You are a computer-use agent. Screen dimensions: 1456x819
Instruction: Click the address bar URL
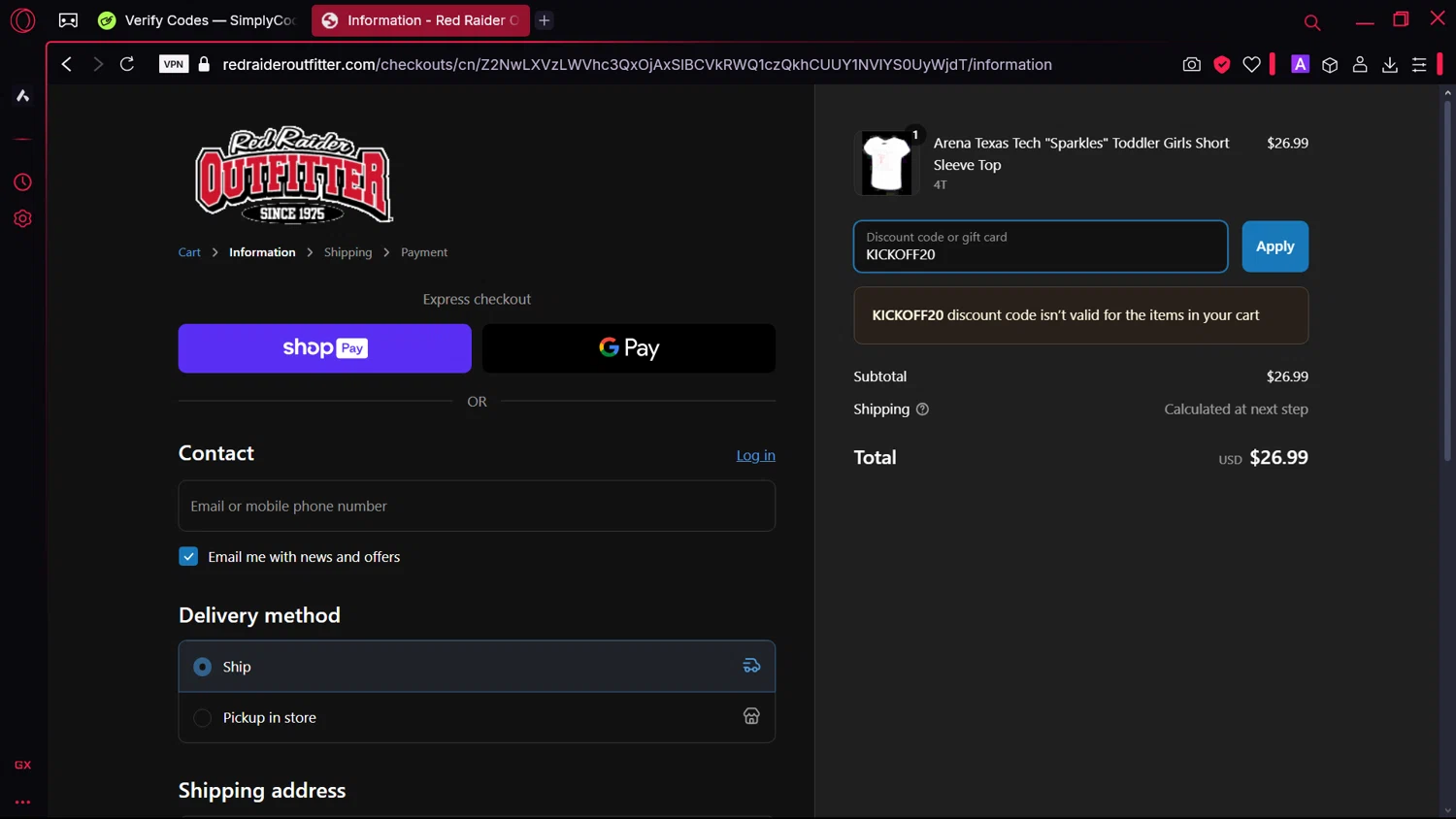637,64
